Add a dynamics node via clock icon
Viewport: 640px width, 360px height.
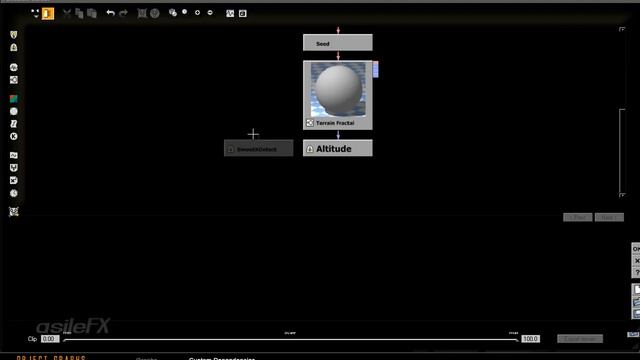(14, 193)
